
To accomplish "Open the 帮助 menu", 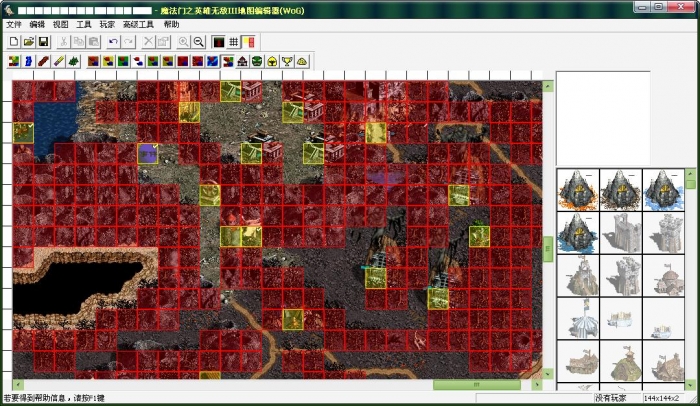I will 171,25.
